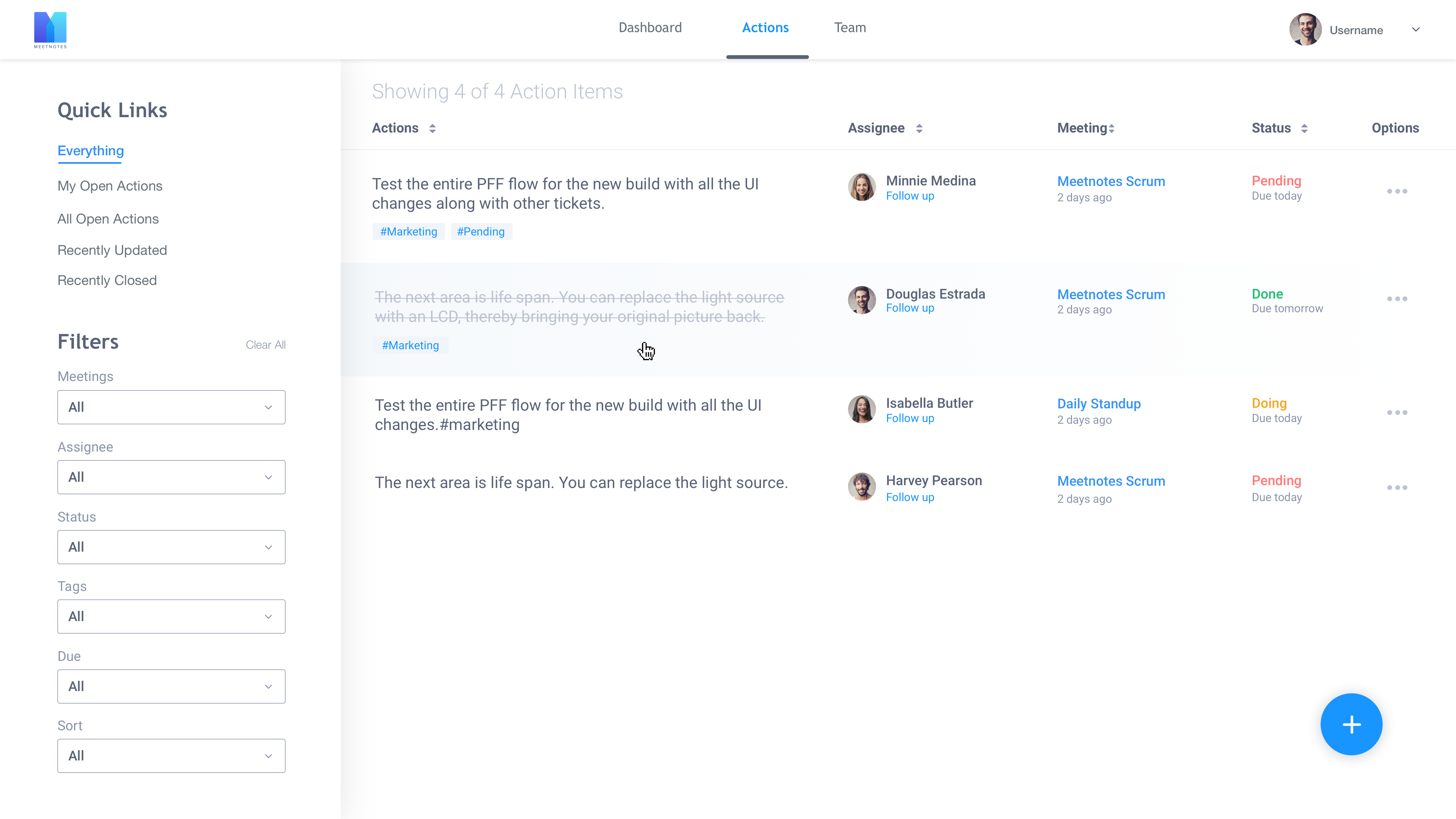Open the Status filter dropdown

point(171,547)
